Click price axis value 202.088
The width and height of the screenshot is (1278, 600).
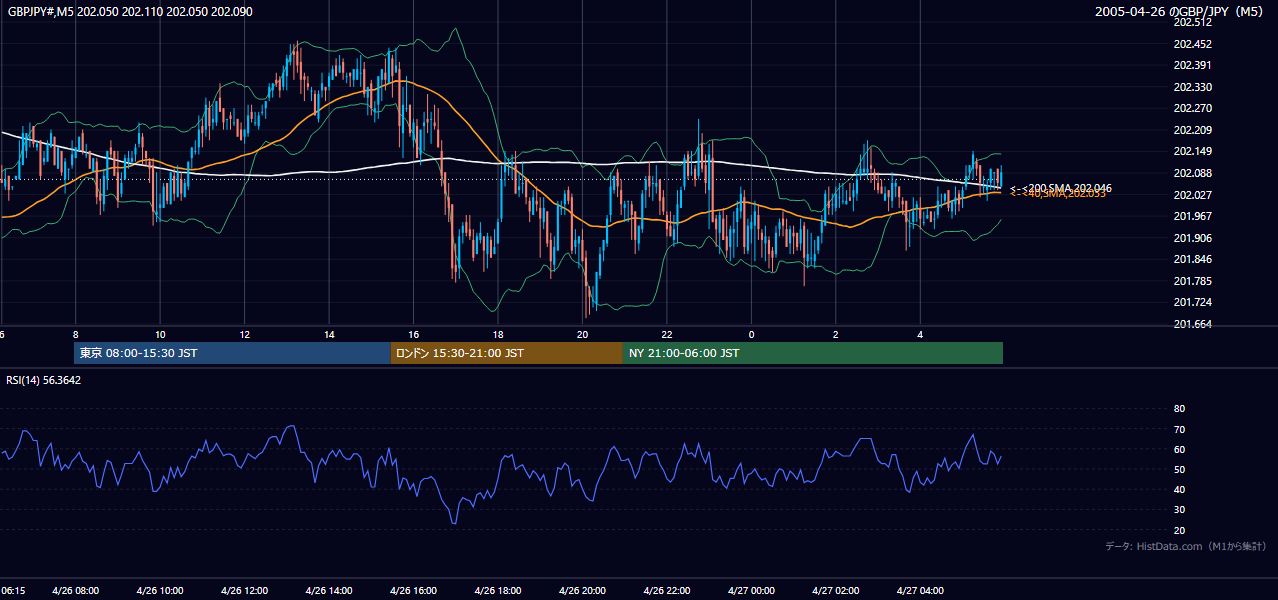[x=1193, y=173]
